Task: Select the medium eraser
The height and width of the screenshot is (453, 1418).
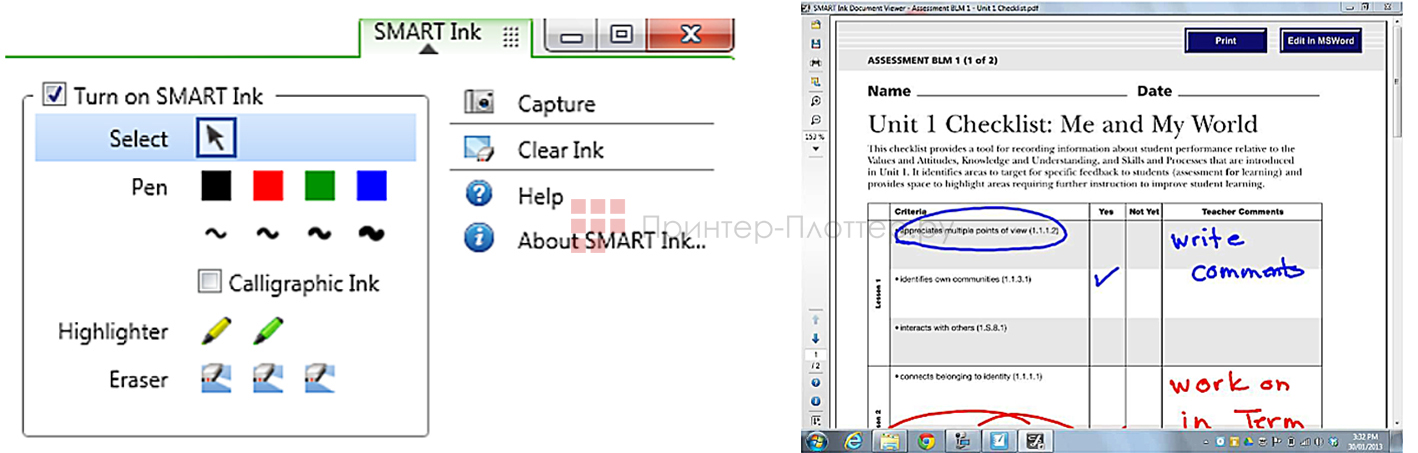Action: 268,378
